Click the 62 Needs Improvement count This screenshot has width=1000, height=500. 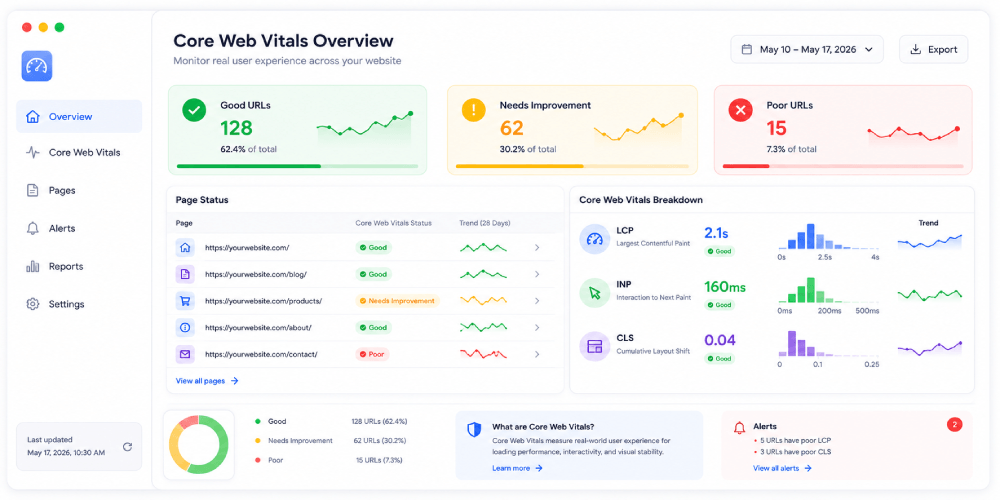click(x=511, y=128)
